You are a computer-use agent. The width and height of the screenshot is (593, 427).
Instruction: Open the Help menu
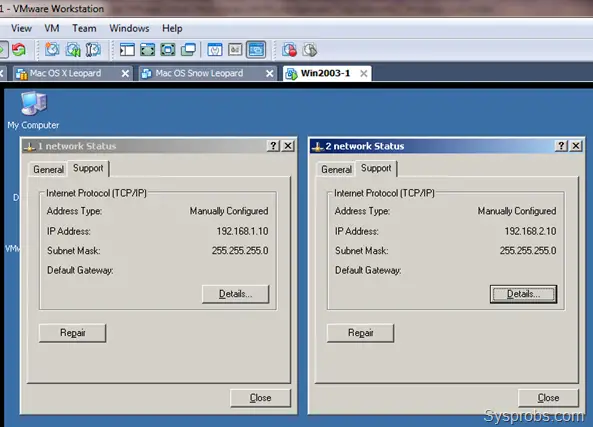tap(172, 28)
